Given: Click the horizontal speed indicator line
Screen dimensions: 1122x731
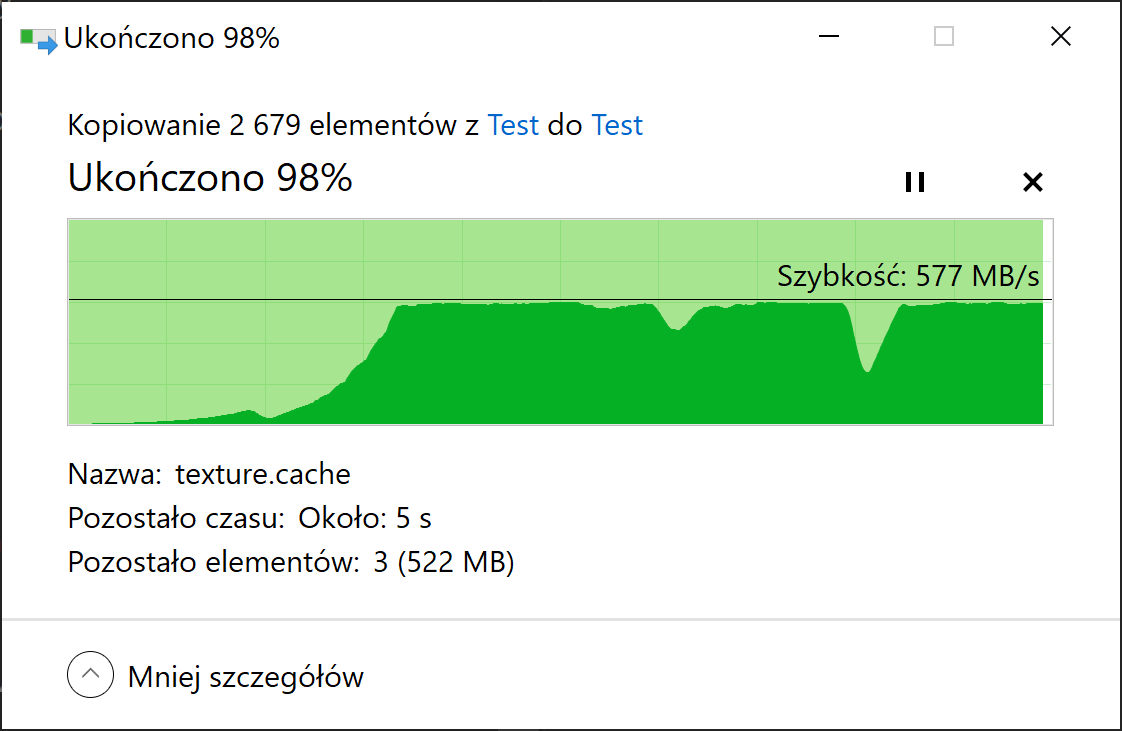Looking at the screenshot, I should pyautogui.click(x=560, y=300).
